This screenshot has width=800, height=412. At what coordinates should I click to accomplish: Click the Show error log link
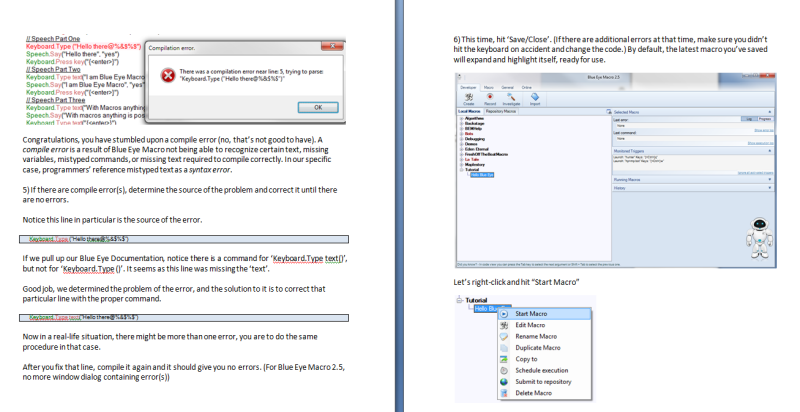[x=764, y=130]
